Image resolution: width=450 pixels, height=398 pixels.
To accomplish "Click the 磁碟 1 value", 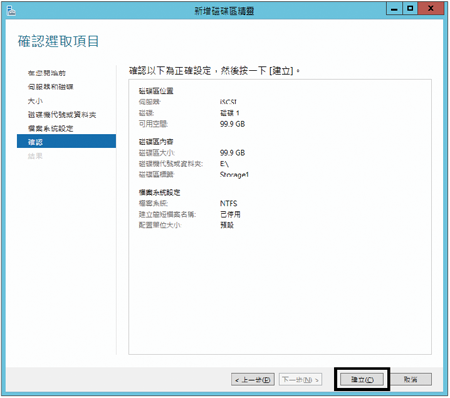I will tap(230, 113).
